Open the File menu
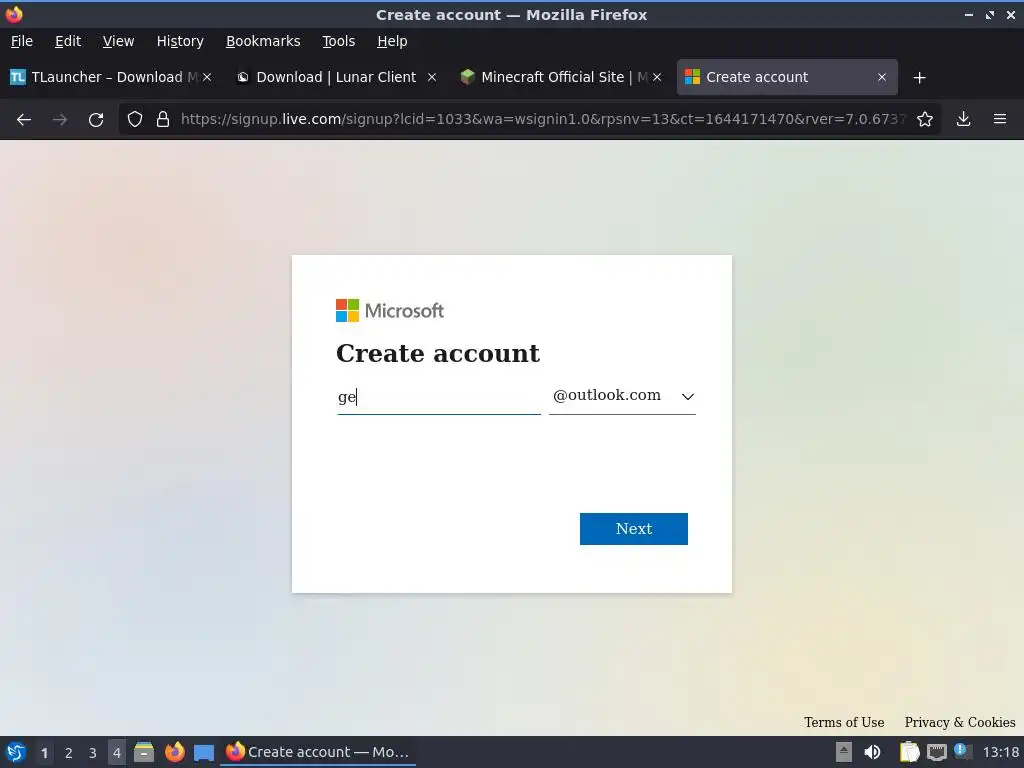The width and height of the screenshot is (1024, 768). pyautogui.click(x=22, y=41)
